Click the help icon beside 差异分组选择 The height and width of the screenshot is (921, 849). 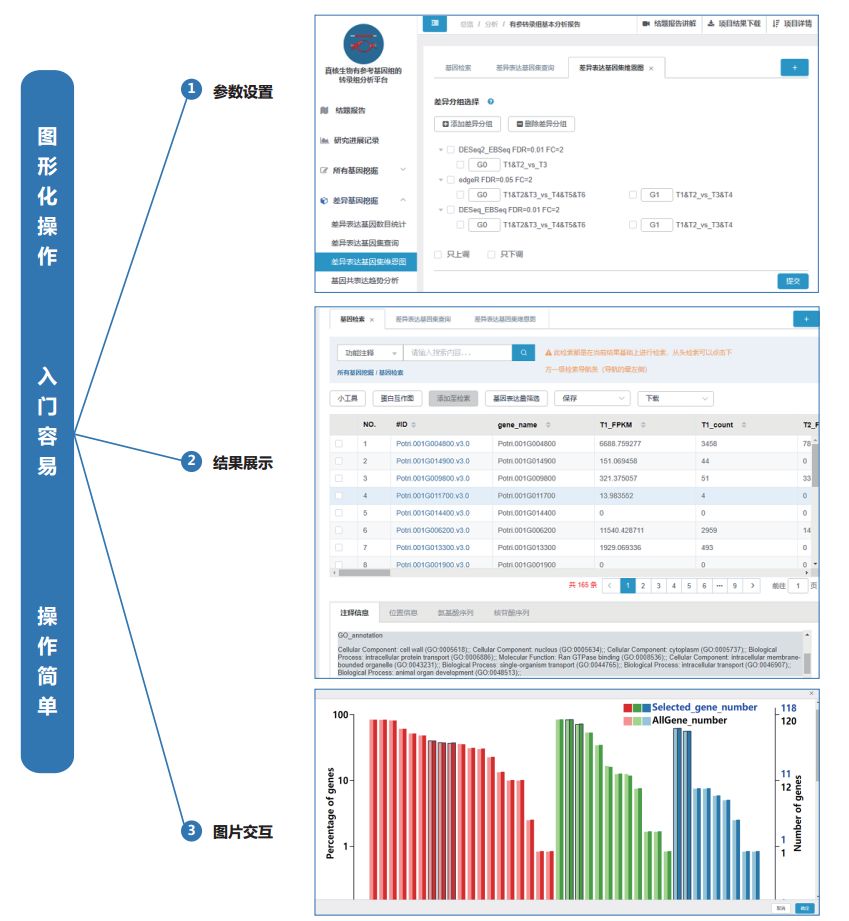(491, 102)
